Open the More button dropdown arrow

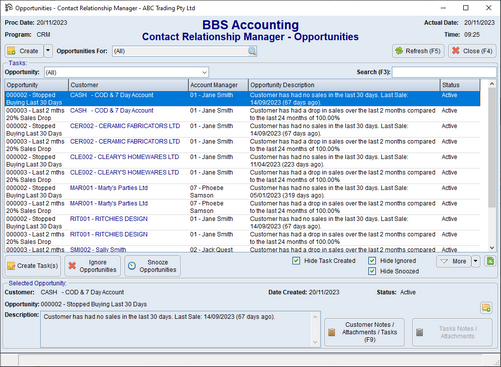pos(476,261)
